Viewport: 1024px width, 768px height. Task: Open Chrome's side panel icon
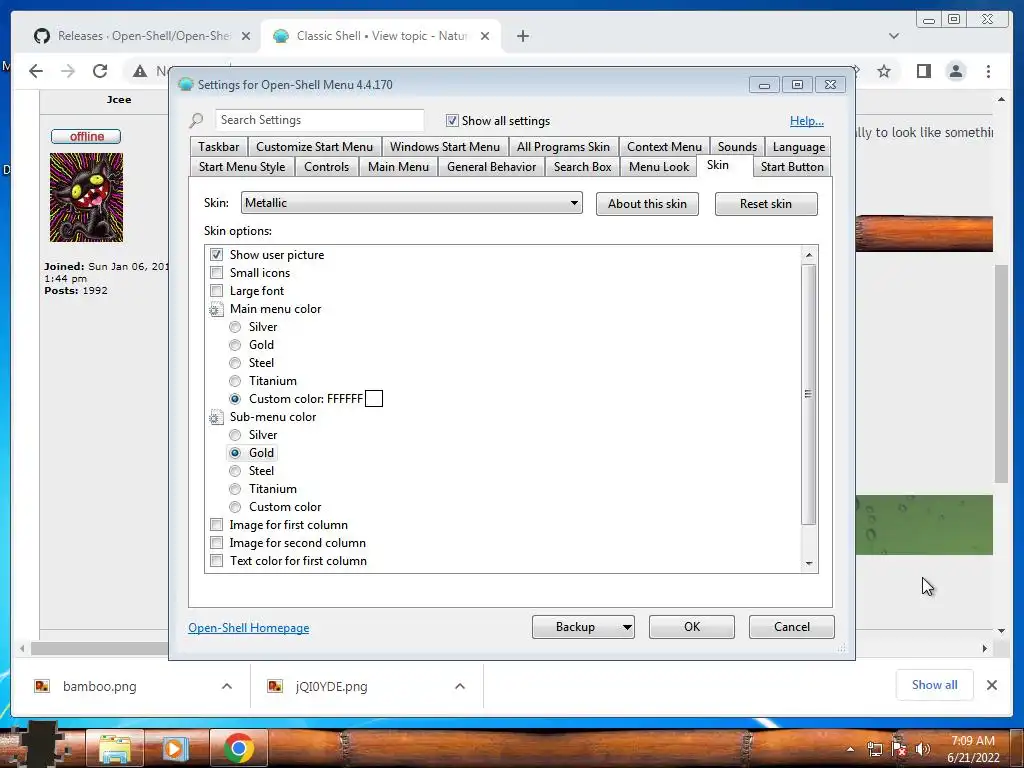923,71
